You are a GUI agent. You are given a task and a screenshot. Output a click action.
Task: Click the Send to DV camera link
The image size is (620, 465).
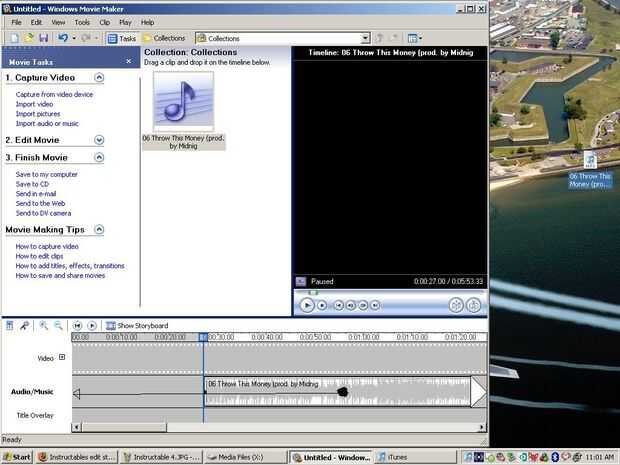[43, 213]
